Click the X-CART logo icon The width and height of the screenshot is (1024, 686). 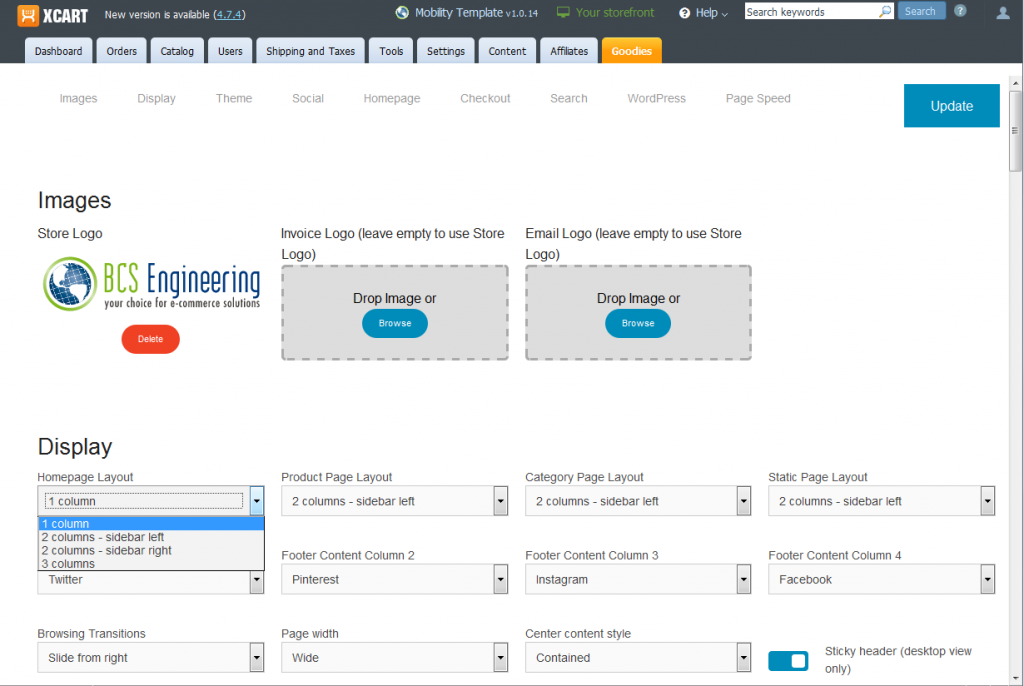pos(30,15)
